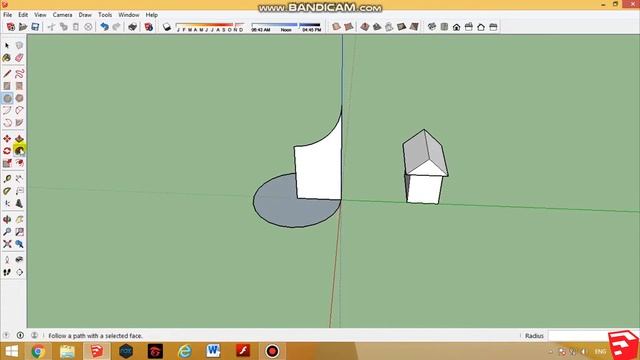Activate the Polygon tool
The width and height of the screenshot is (640, 360).
coord(19,98)
